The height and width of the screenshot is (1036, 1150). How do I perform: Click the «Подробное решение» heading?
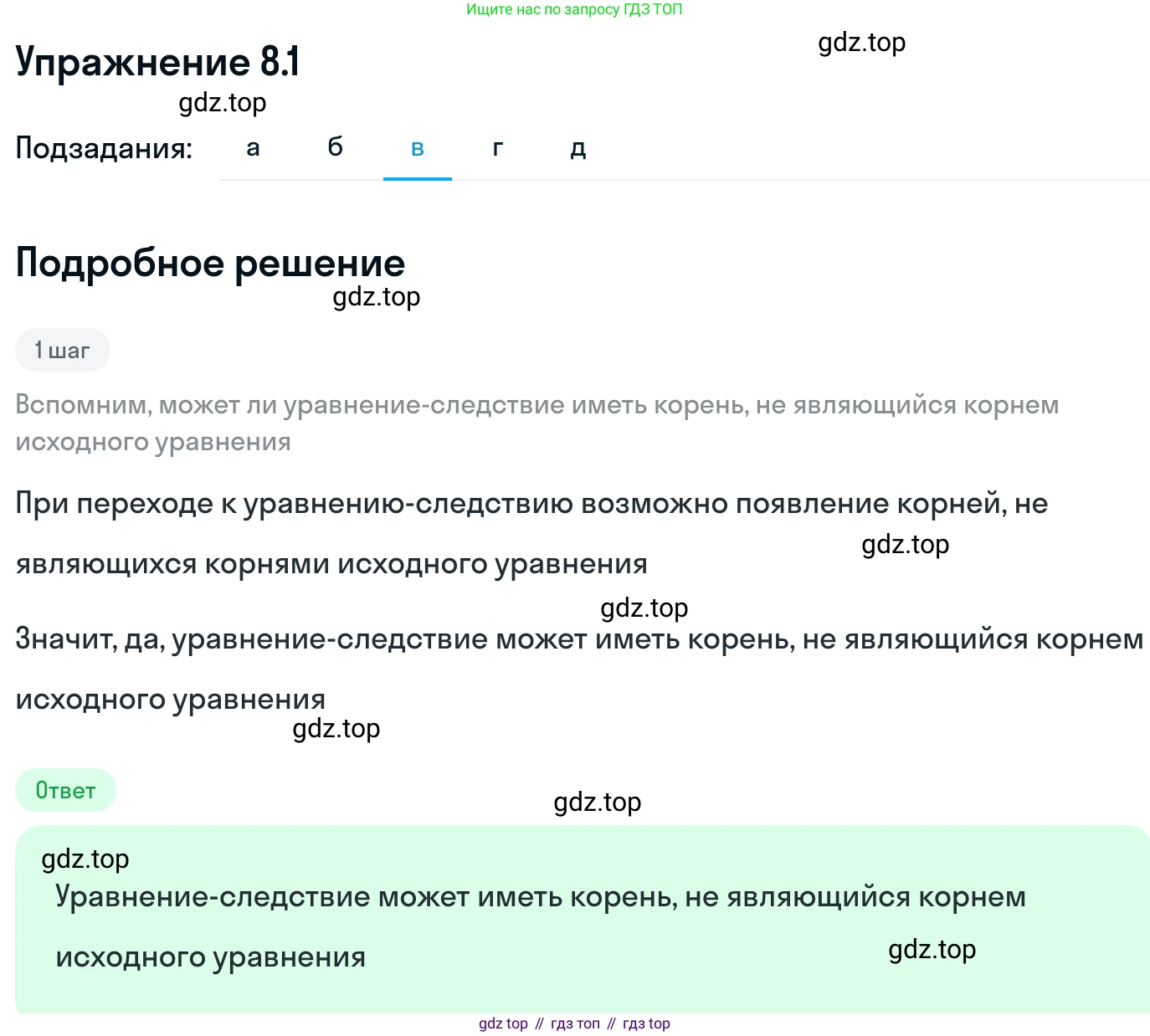[x=210, y=263]
